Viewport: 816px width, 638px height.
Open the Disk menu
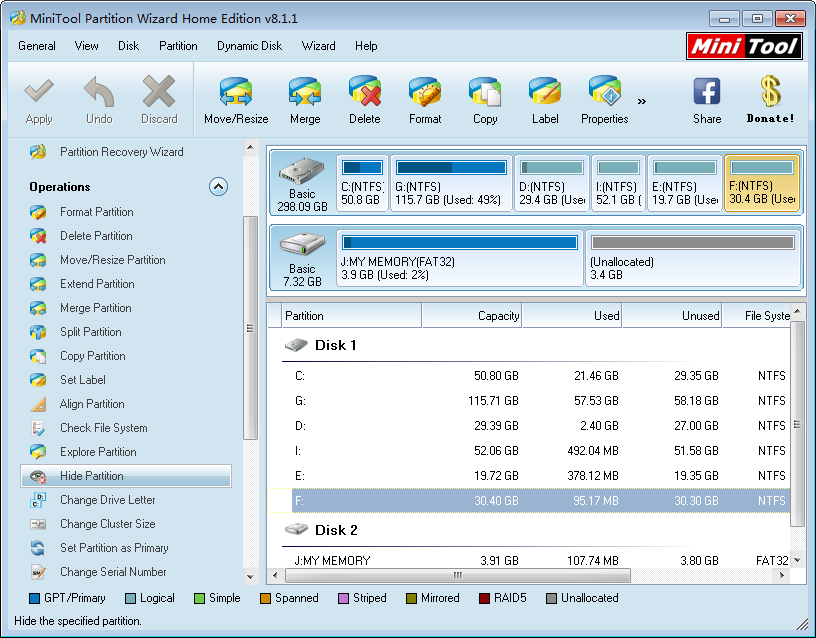point(129,46)
